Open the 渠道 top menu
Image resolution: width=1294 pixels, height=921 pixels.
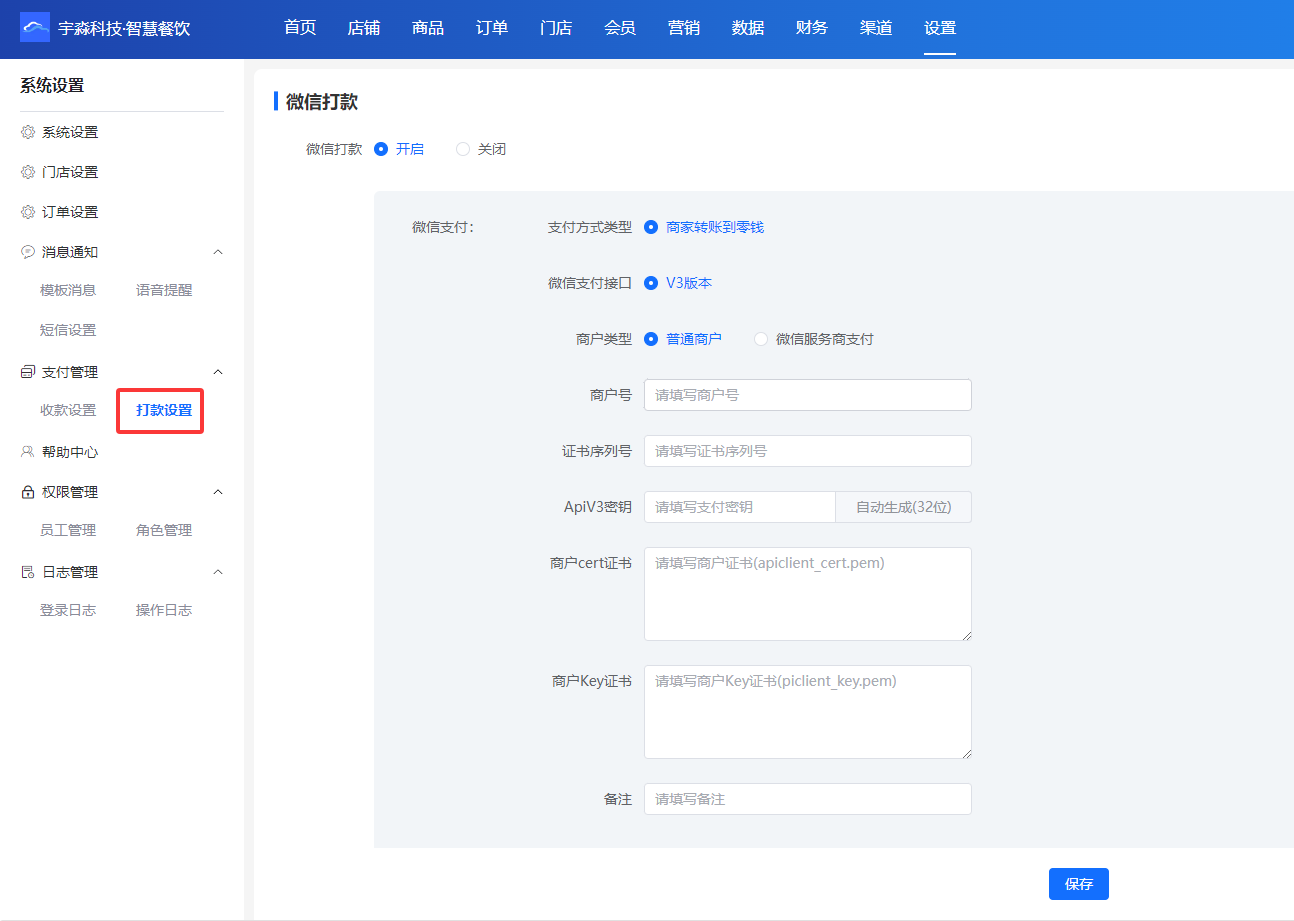tap(876, 28)
